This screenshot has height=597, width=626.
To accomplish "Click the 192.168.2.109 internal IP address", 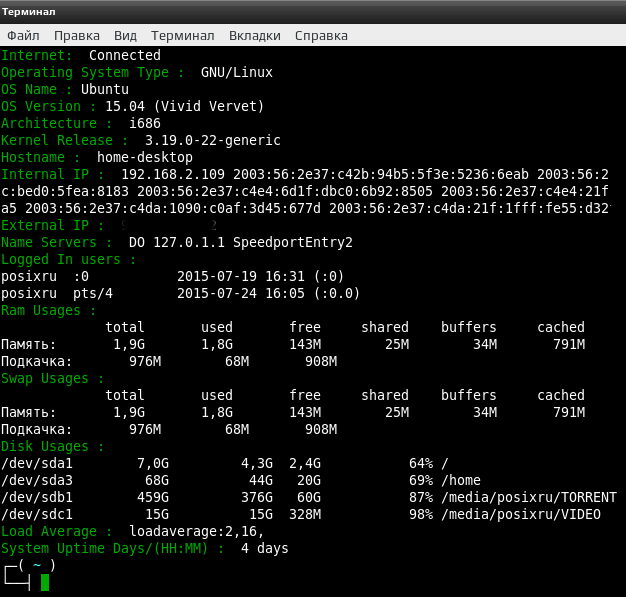I will point(173,175).
